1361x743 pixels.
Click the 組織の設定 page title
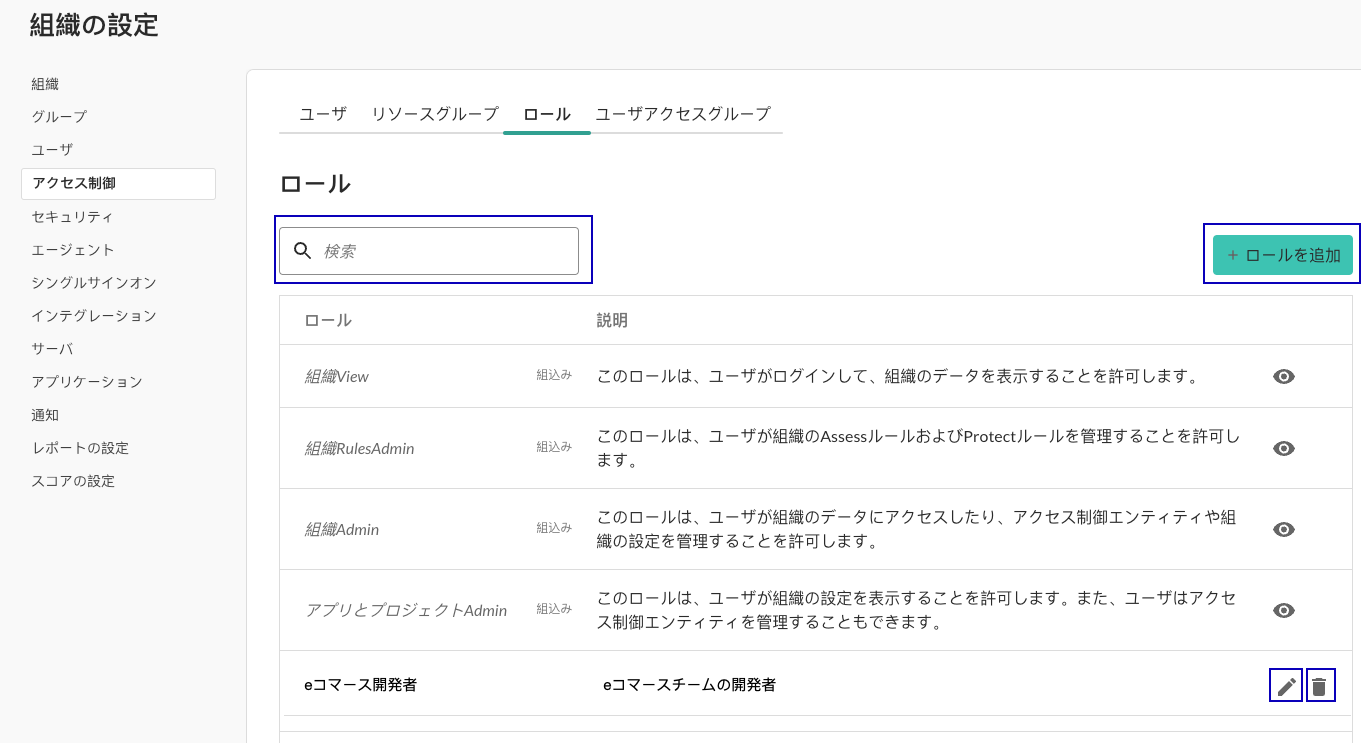94,25
